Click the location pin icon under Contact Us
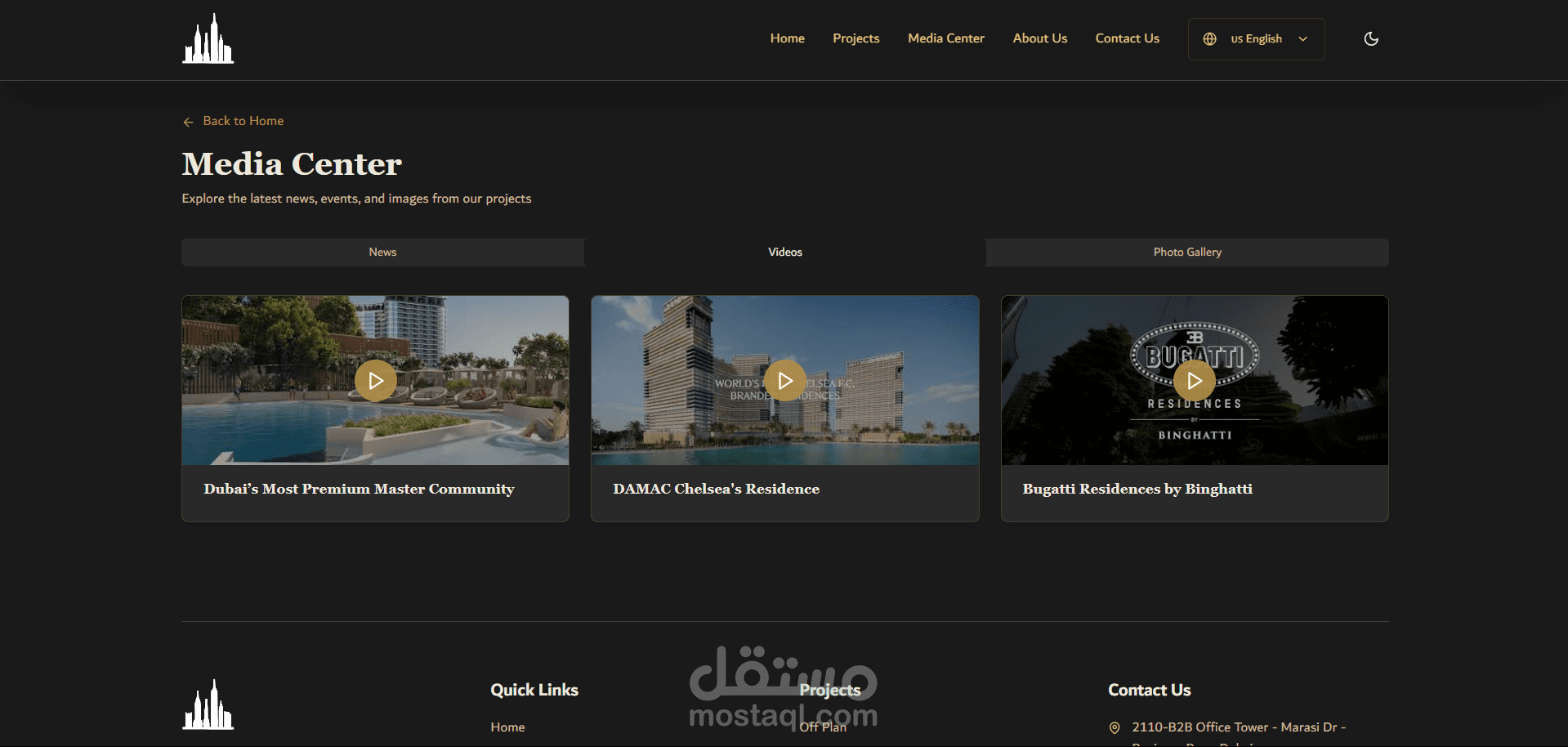Screen dimensions: 1568x747 click(1114, 727)
